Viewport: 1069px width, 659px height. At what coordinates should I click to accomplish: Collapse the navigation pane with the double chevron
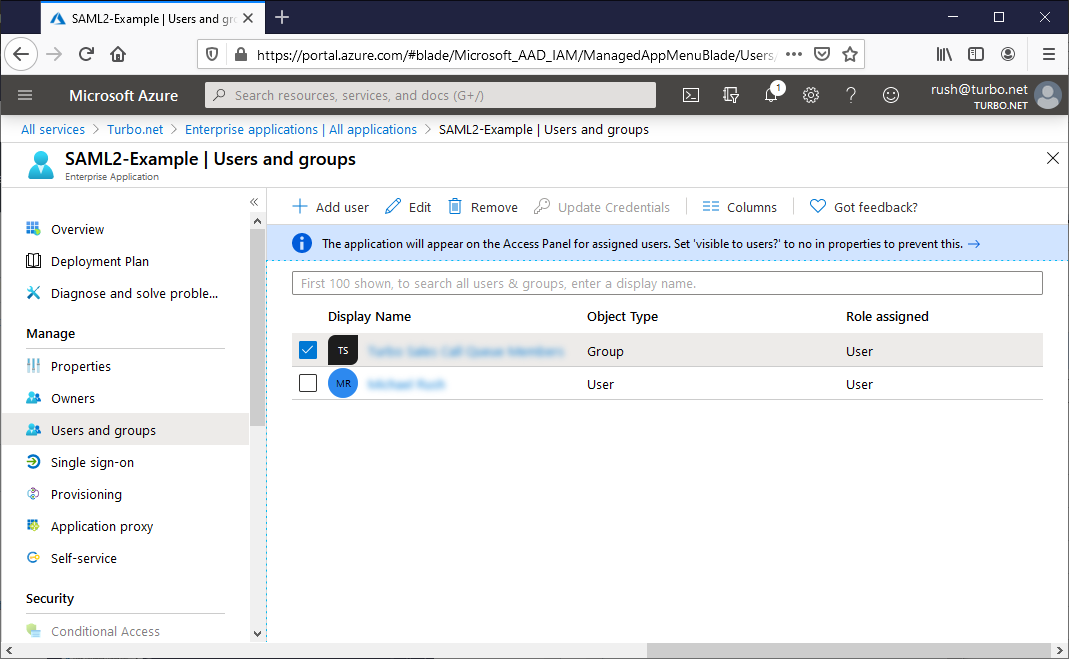click(x=254, y=202)
